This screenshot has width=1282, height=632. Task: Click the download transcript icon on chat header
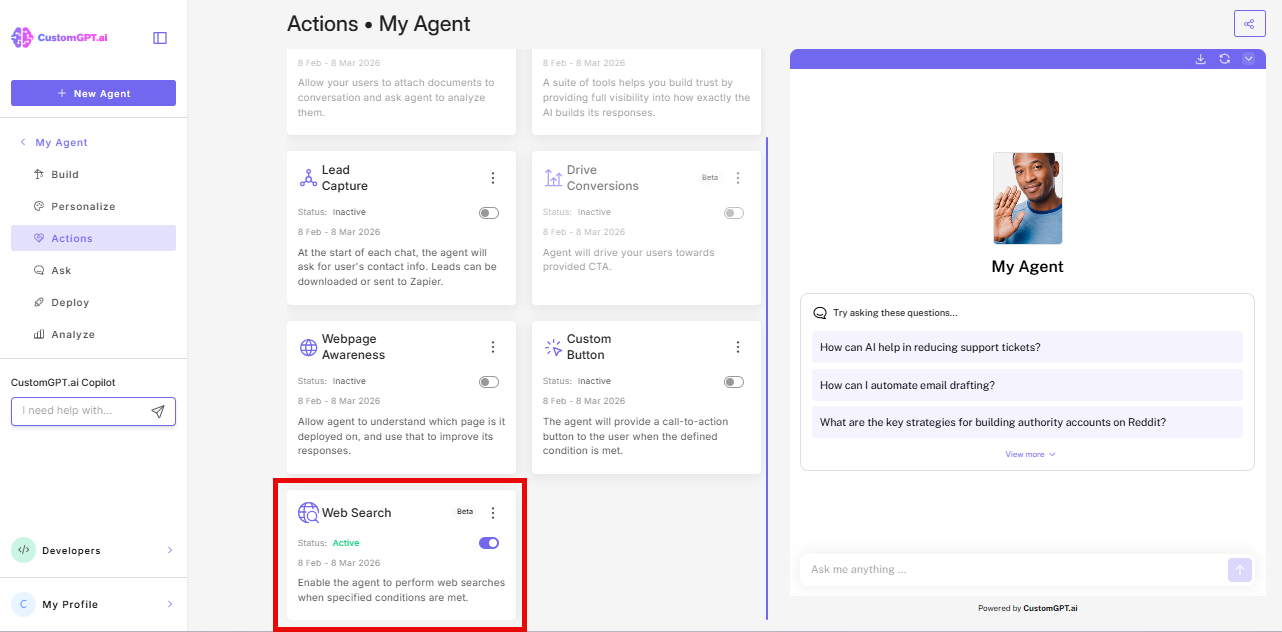click(1200, 59)
